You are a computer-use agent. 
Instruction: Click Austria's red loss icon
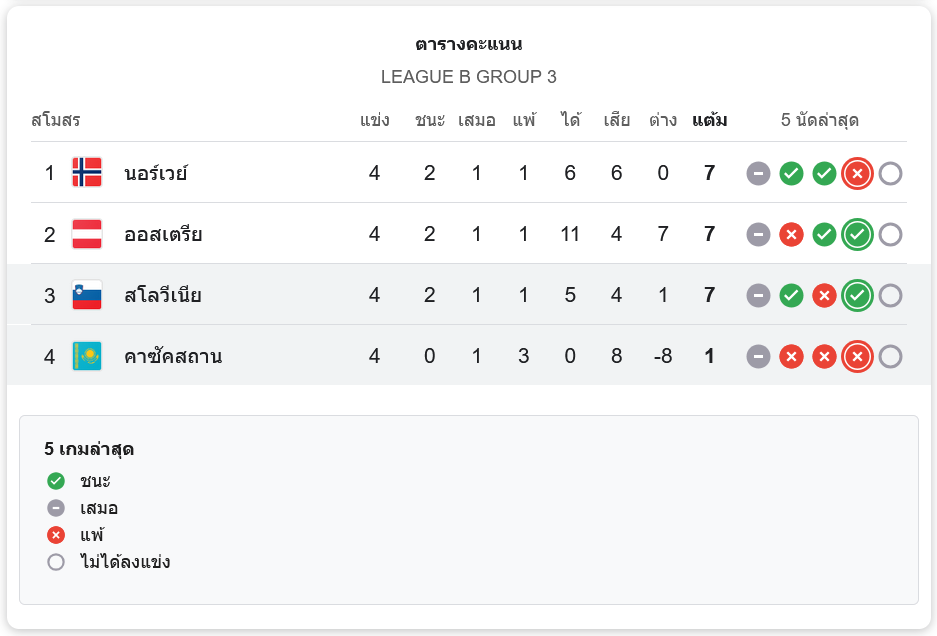pyautogui.click(x=791, y=235)
